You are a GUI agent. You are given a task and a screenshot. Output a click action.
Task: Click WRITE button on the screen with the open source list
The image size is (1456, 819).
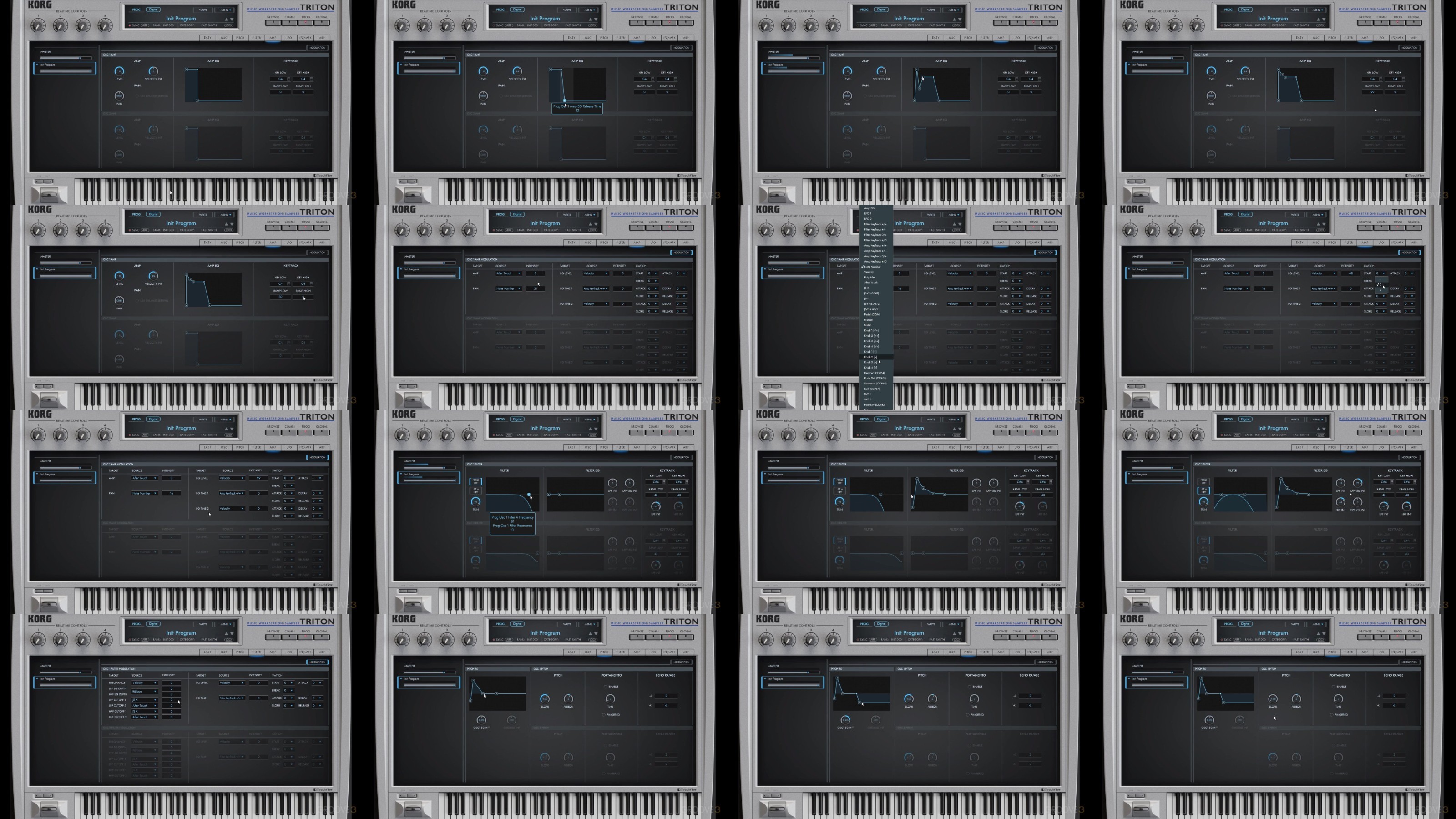pyautogui.click(x=931, y=214)
